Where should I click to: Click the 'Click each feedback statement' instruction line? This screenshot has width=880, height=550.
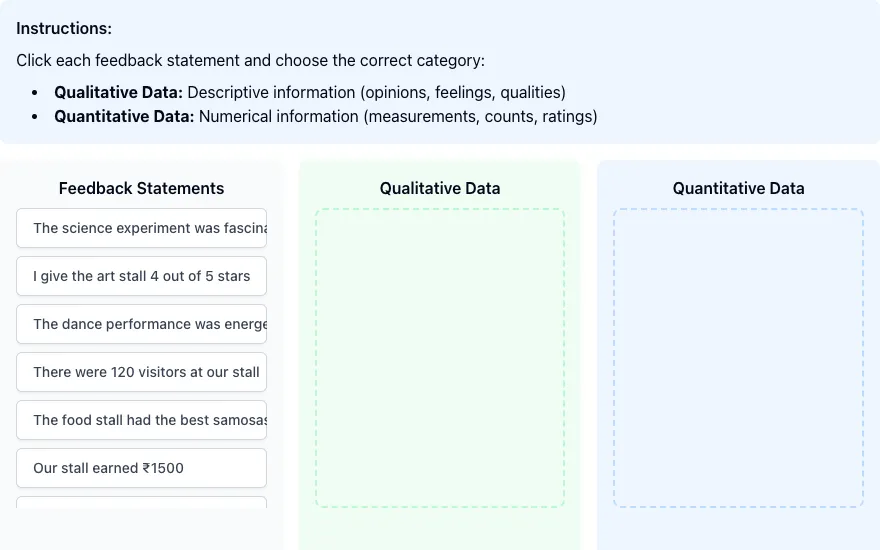coord(250,60)
